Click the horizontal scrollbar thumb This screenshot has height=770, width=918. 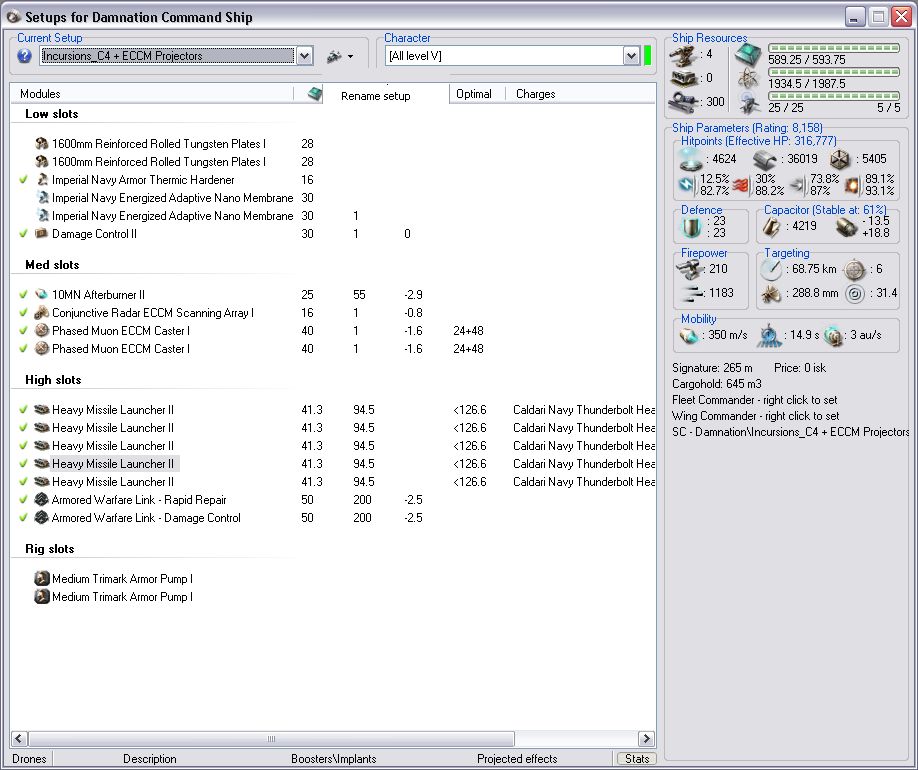pyautogui.click(x=271, y=739)
